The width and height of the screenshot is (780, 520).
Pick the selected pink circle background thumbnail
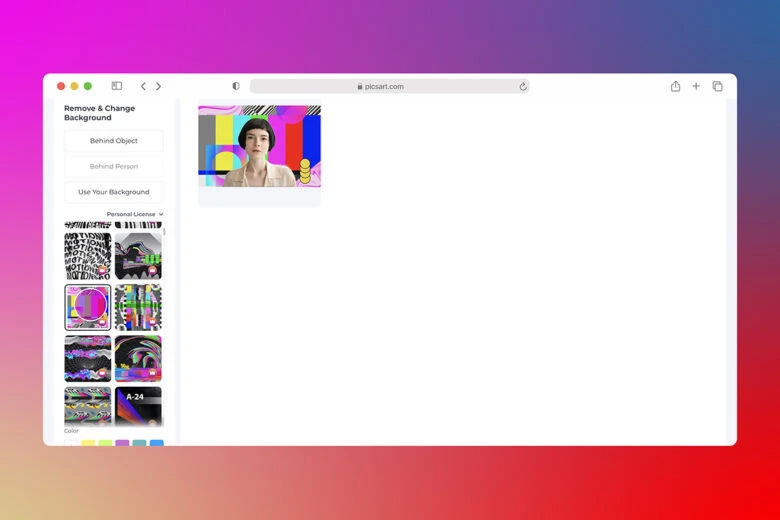click(88, 307)
